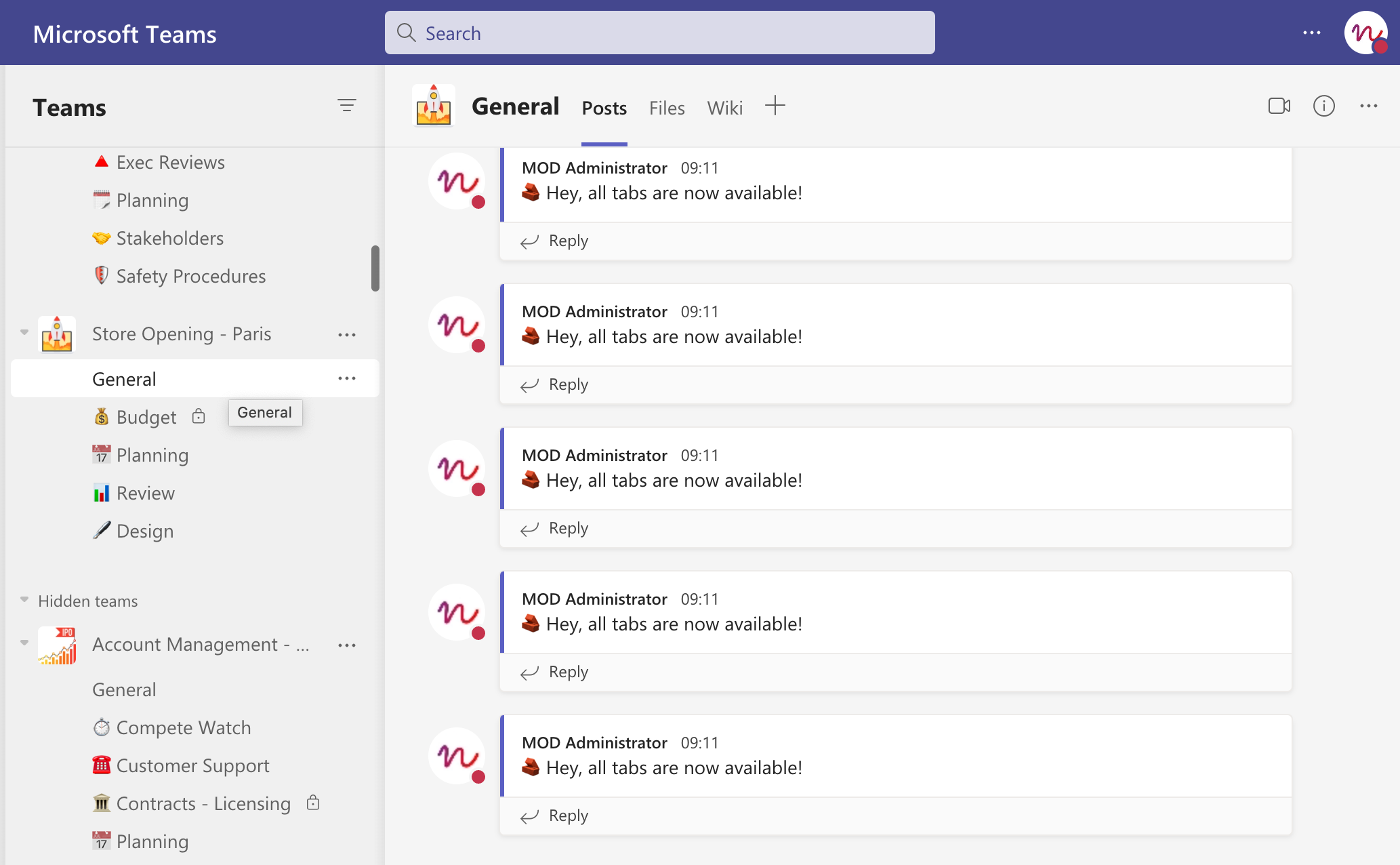Click the profile avatar in top bar
This screenshot has height=865, width=1400.
1365,33
